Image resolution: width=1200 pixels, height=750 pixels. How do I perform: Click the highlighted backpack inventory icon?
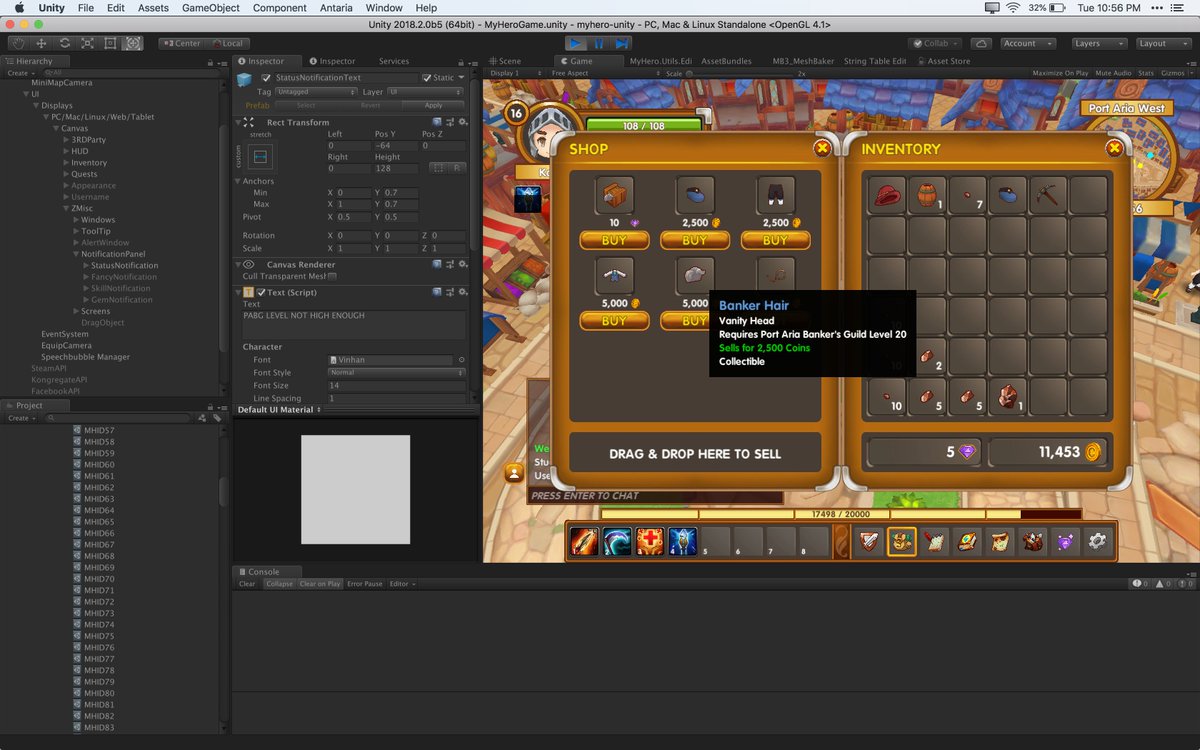click(x=902, y=541)
